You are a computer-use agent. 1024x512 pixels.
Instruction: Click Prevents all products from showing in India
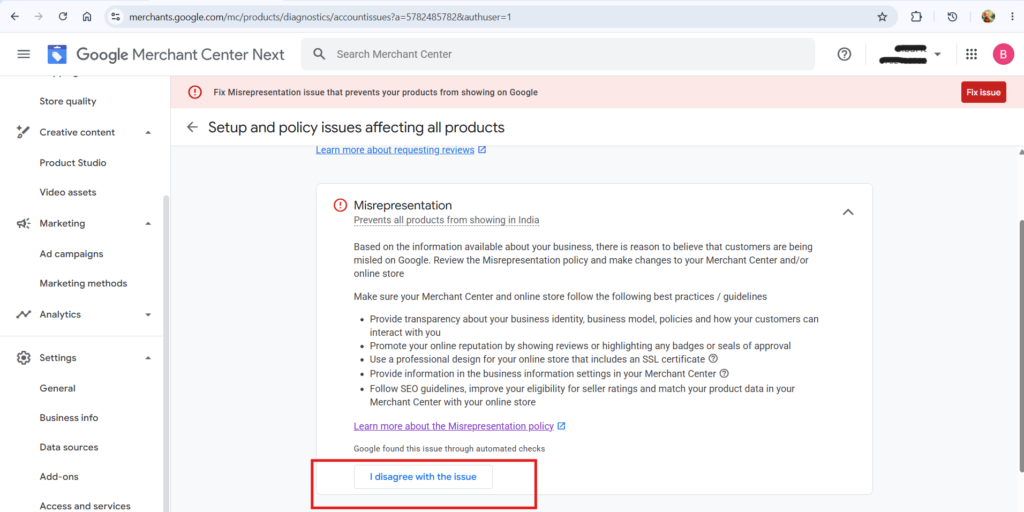click(447, 220)
